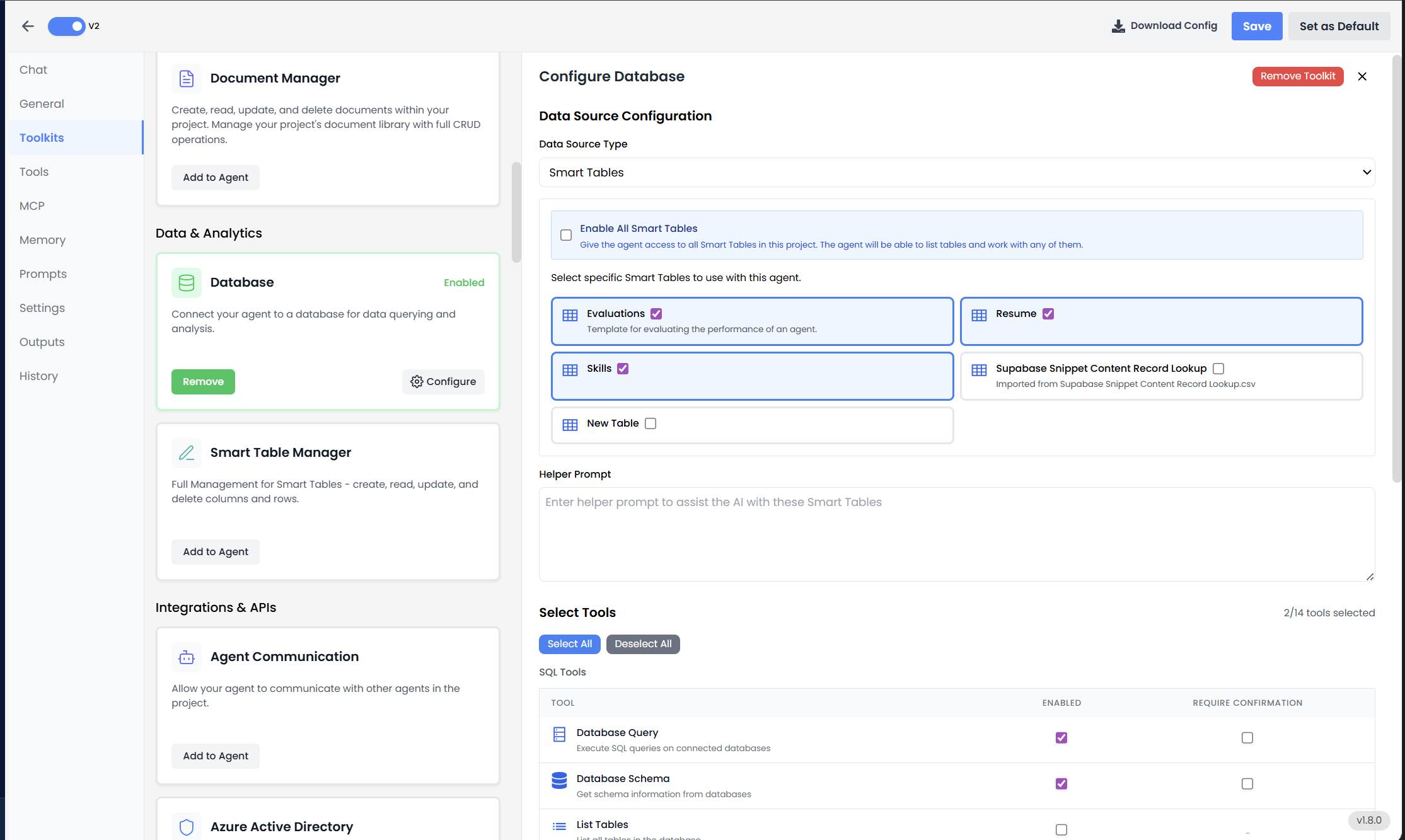Toggle the V2 switch
The width and height of the screenshot is (1405, 840).
[66, 26]
